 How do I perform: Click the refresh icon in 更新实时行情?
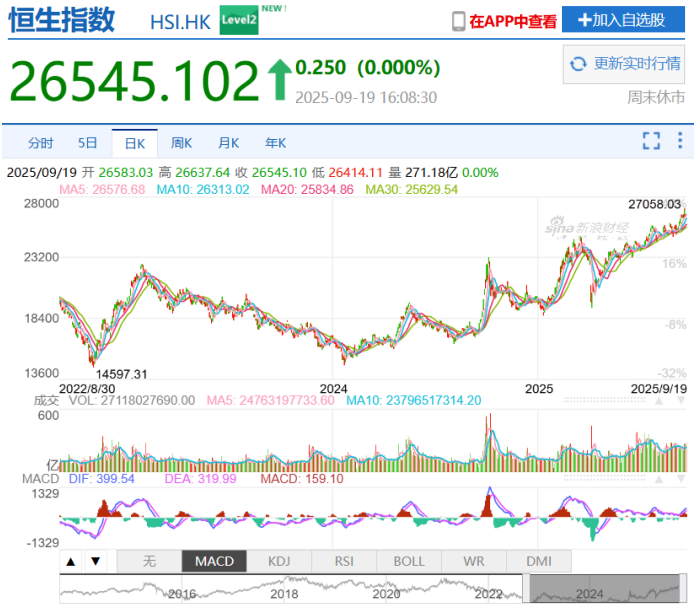577,64
